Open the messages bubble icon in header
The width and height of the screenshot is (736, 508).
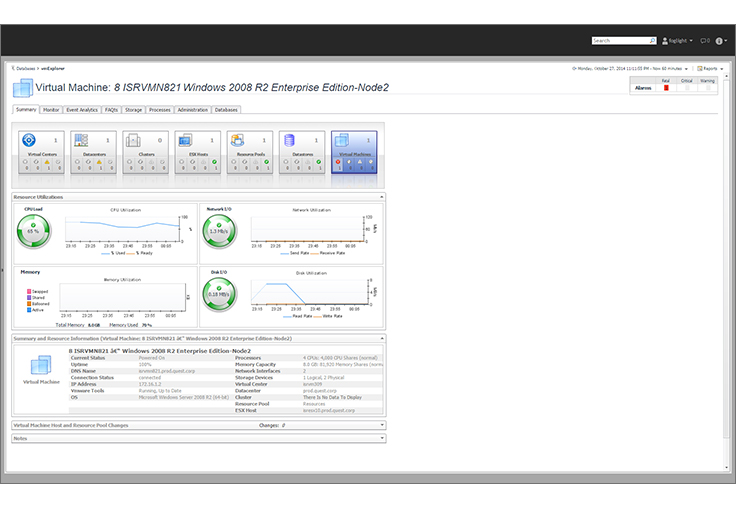click(704, 41)
